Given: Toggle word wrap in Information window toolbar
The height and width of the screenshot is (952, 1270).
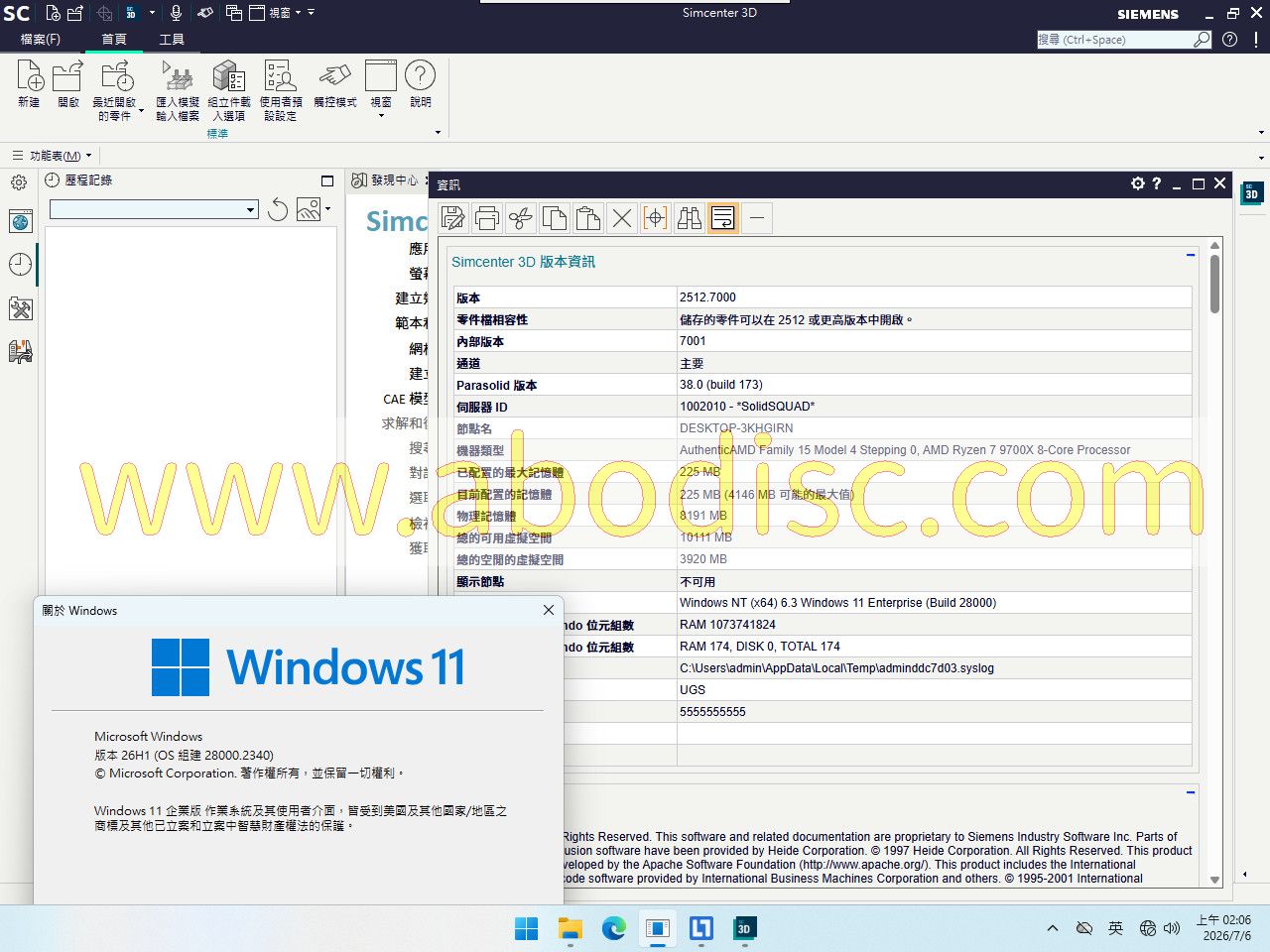Looking at the screenshot, I should pos(723,218).
